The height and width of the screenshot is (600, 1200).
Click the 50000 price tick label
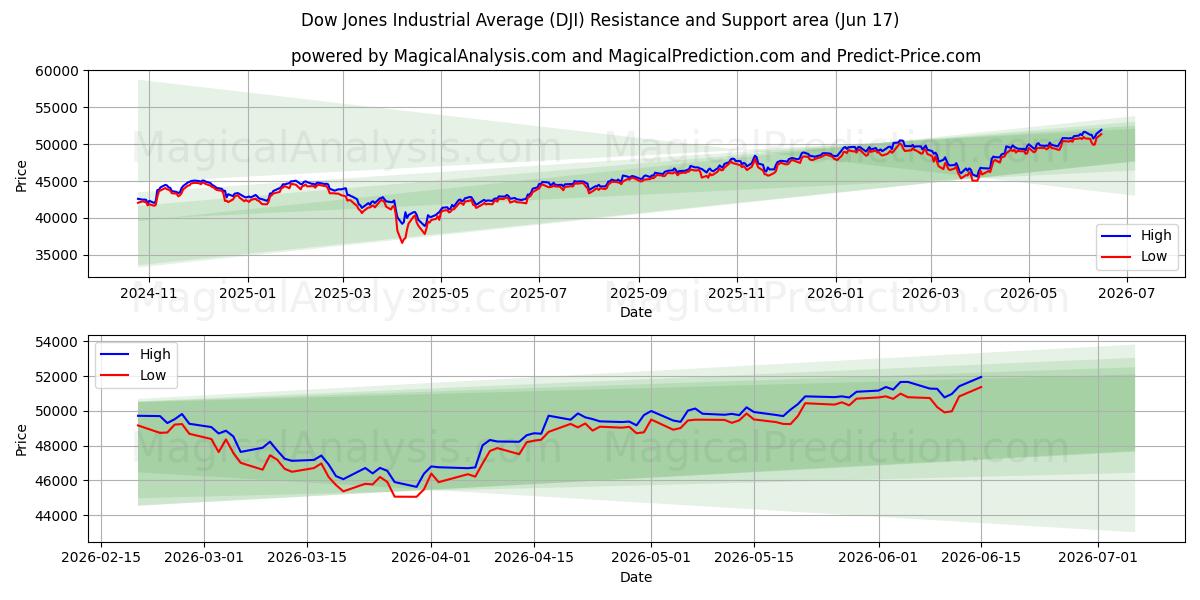tap(59, 145)
